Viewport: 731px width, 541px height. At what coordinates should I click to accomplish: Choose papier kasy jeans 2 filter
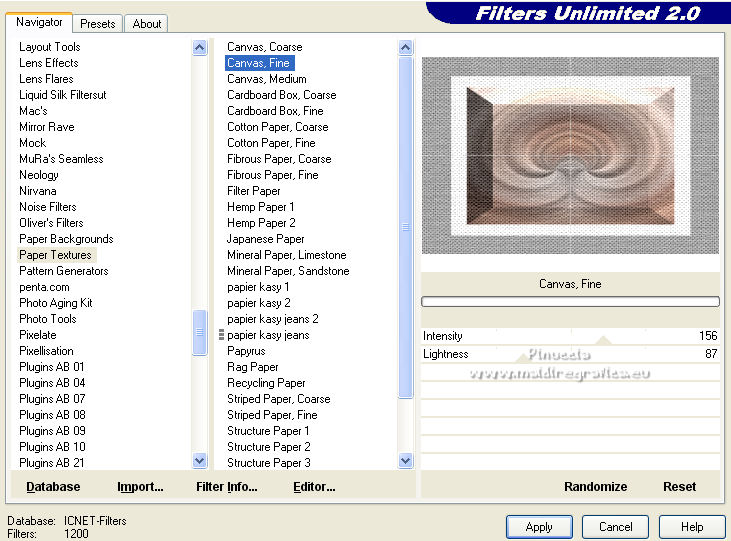point(273,319)
